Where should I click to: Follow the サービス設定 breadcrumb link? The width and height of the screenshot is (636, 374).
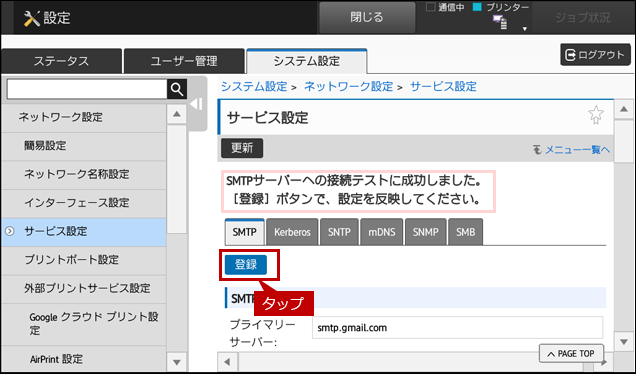[443, 86]
